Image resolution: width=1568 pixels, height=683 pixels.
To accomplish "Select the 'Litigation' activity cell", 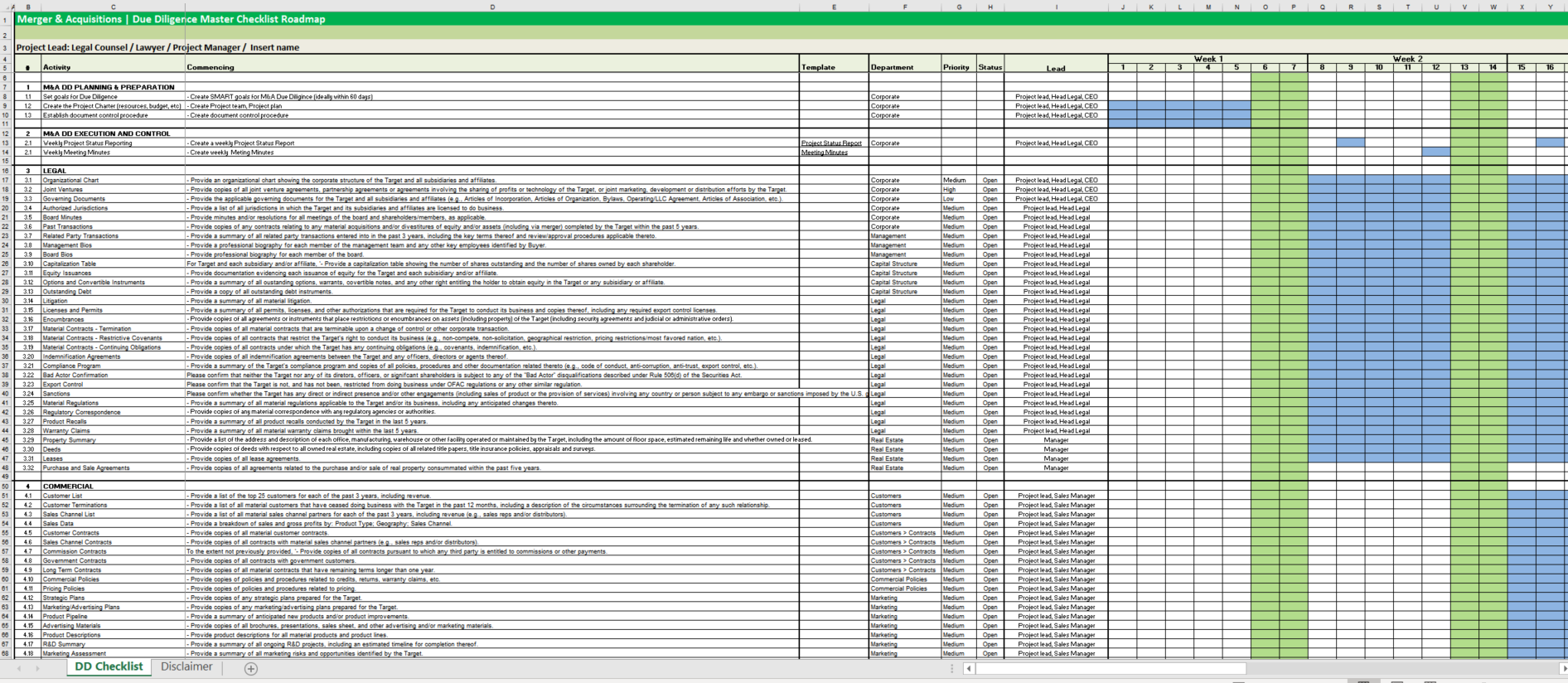I will coord(113,301).
